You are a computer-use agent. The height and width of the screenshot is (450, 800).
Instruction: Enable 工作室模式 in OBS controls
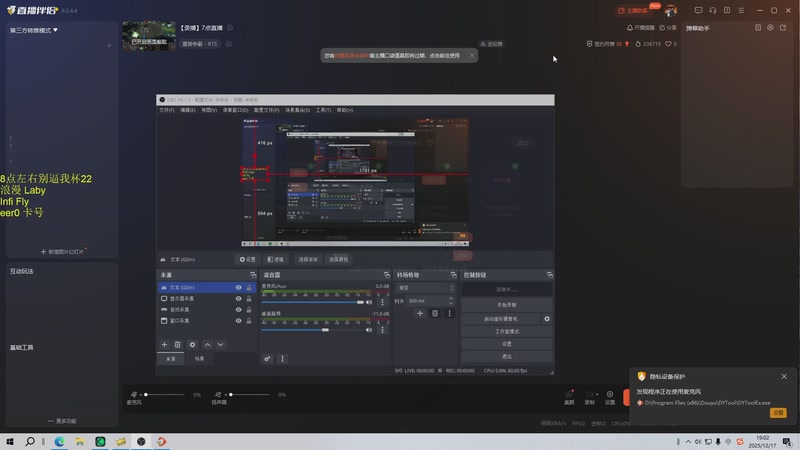coord(507,332)
